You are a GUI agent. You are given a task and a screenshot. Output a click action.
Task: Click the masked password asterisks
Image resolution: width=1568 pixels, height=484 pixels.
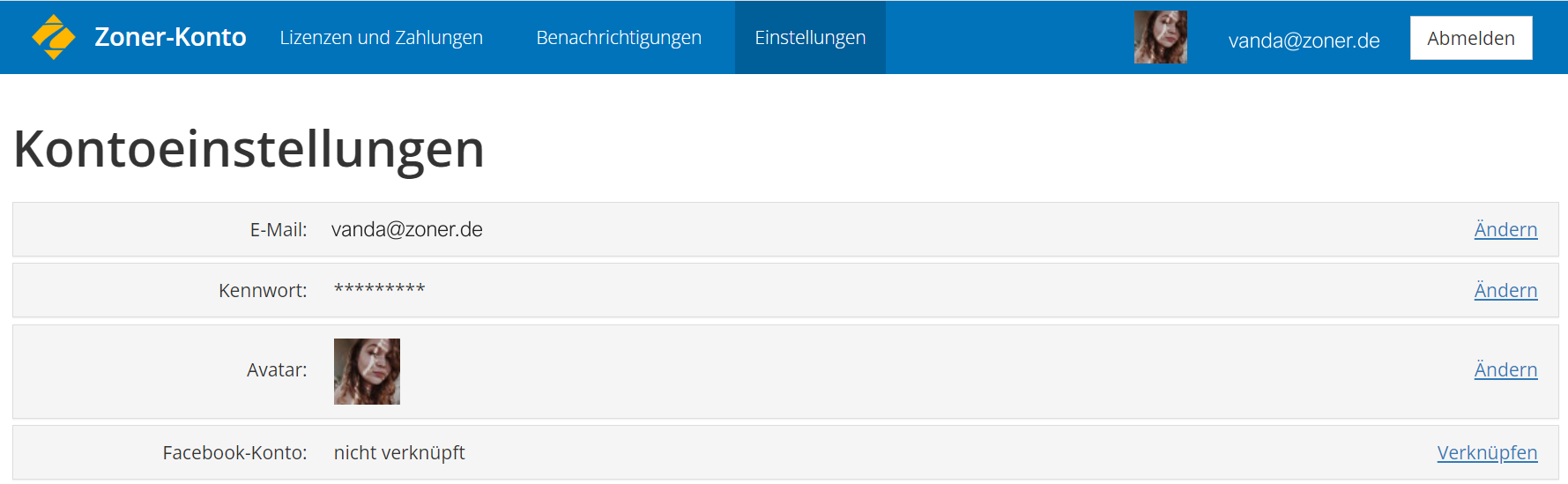click(380, 289)
